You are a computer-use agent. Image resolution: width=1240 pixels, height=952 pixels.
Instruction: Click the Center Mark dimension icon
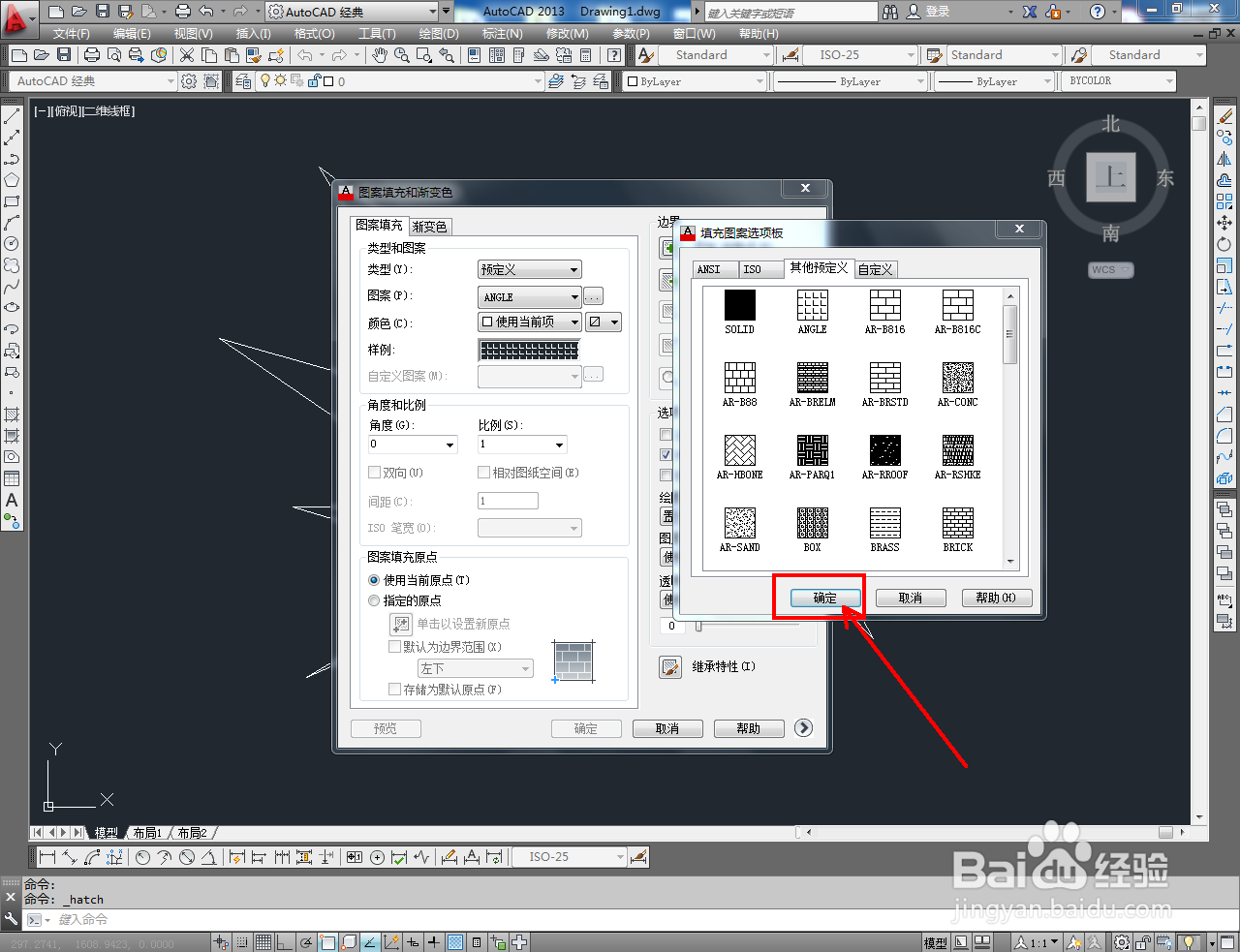377,857
